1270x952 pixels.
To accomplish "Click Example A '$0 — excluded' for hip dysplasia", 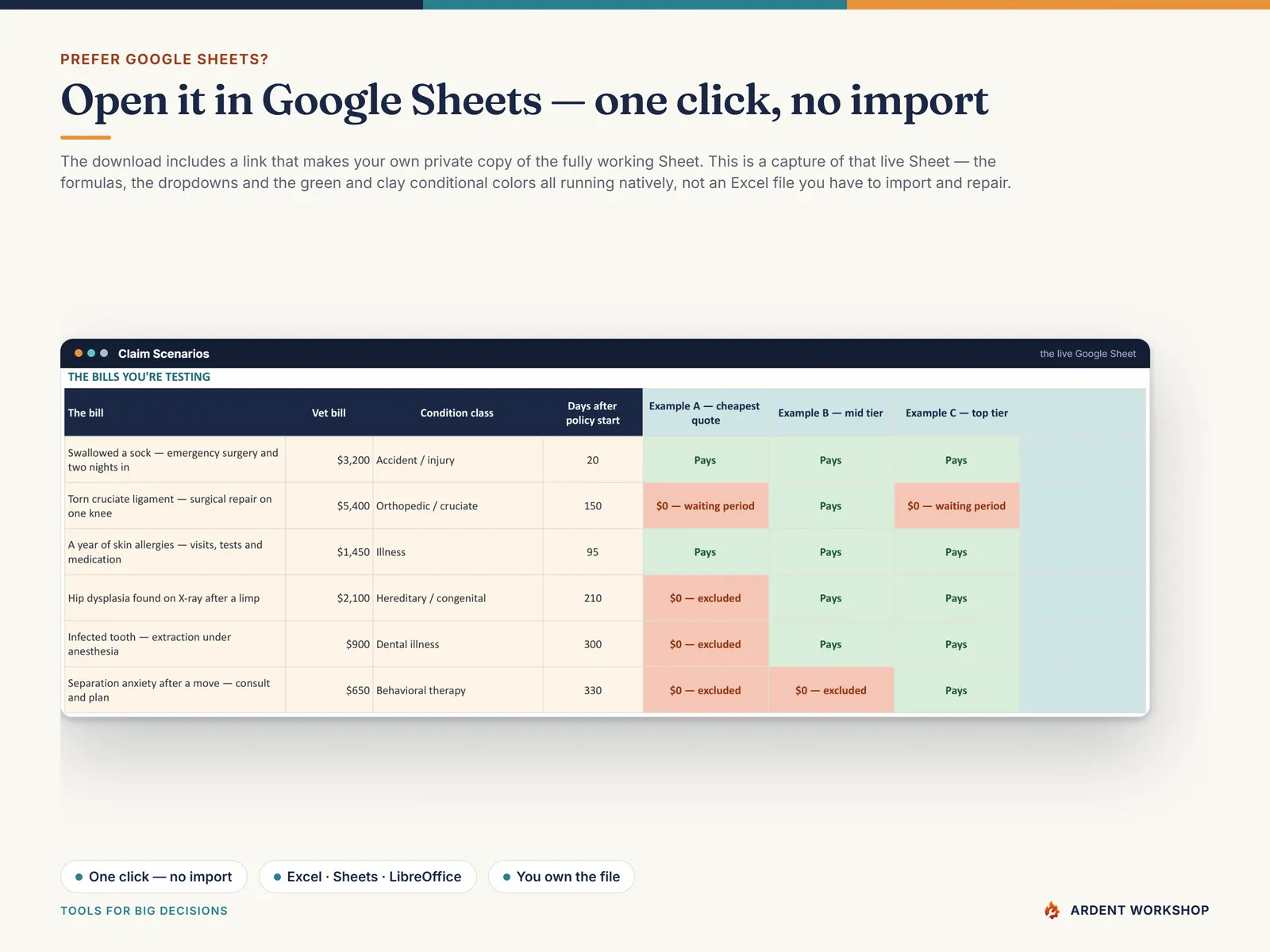I will tap(706, 598).
